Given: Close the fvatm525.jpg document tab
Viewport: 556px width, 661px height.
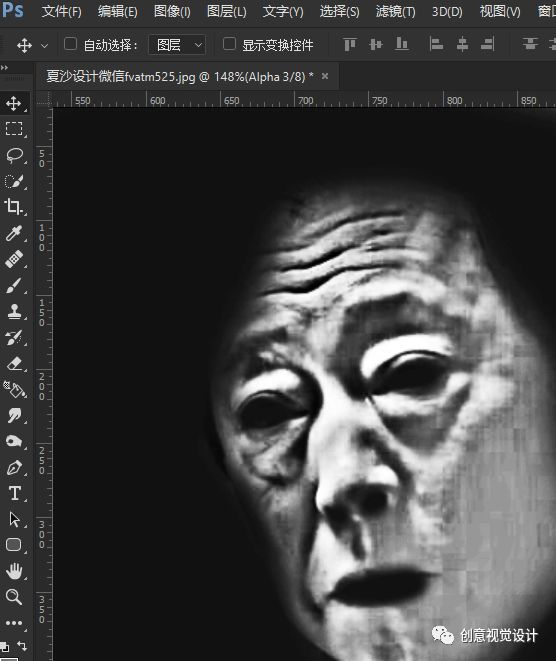Looking at the screenshot, I should 325,76.
